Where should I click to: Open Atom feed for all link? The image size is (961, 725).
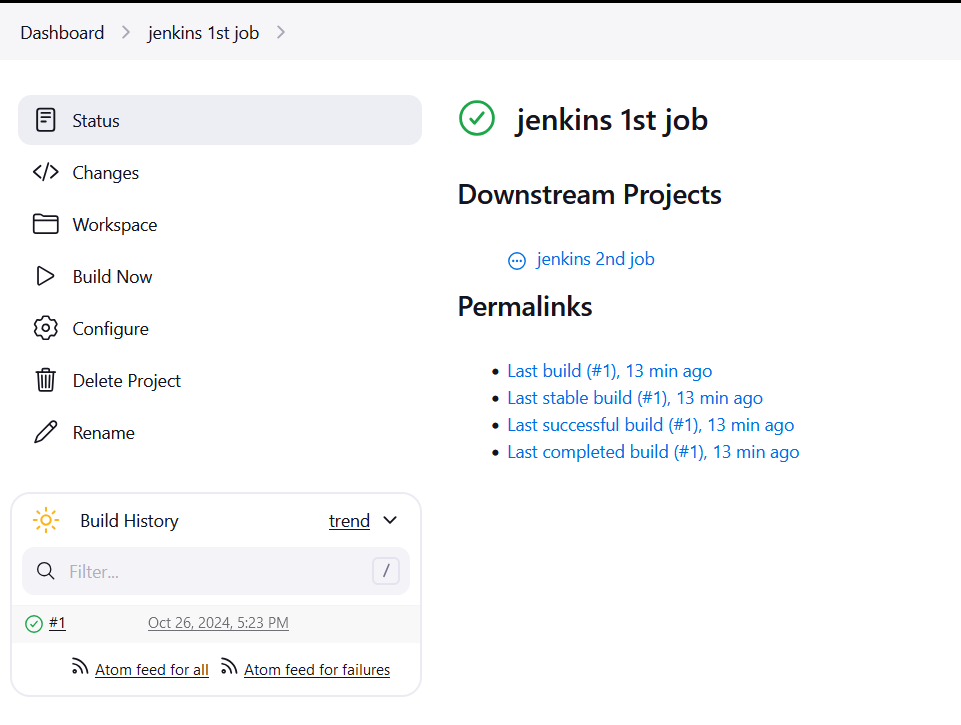(x=151, y=670)
